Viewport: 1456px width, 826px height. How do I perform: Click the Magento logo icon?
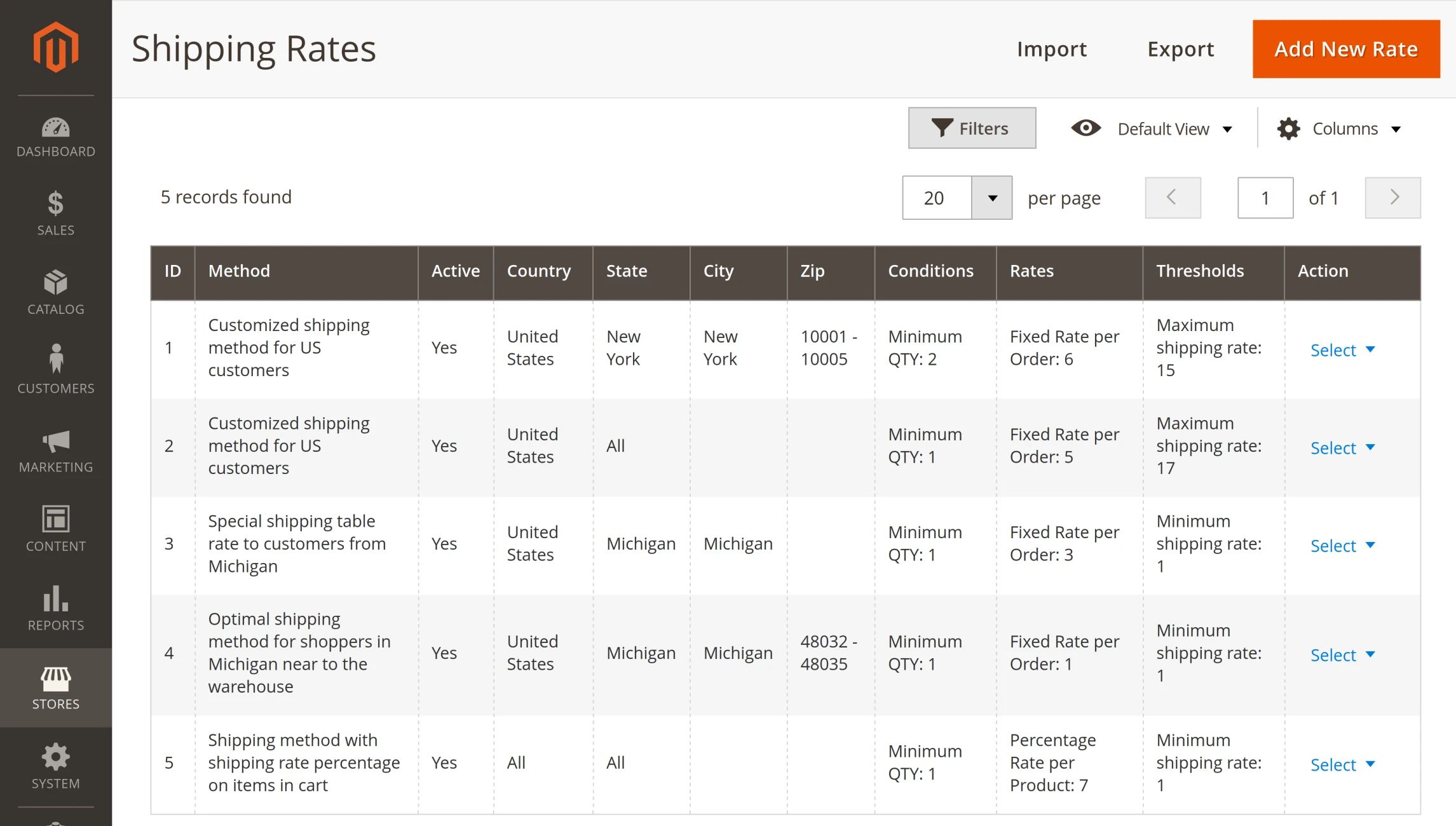(x=56, y=47)
